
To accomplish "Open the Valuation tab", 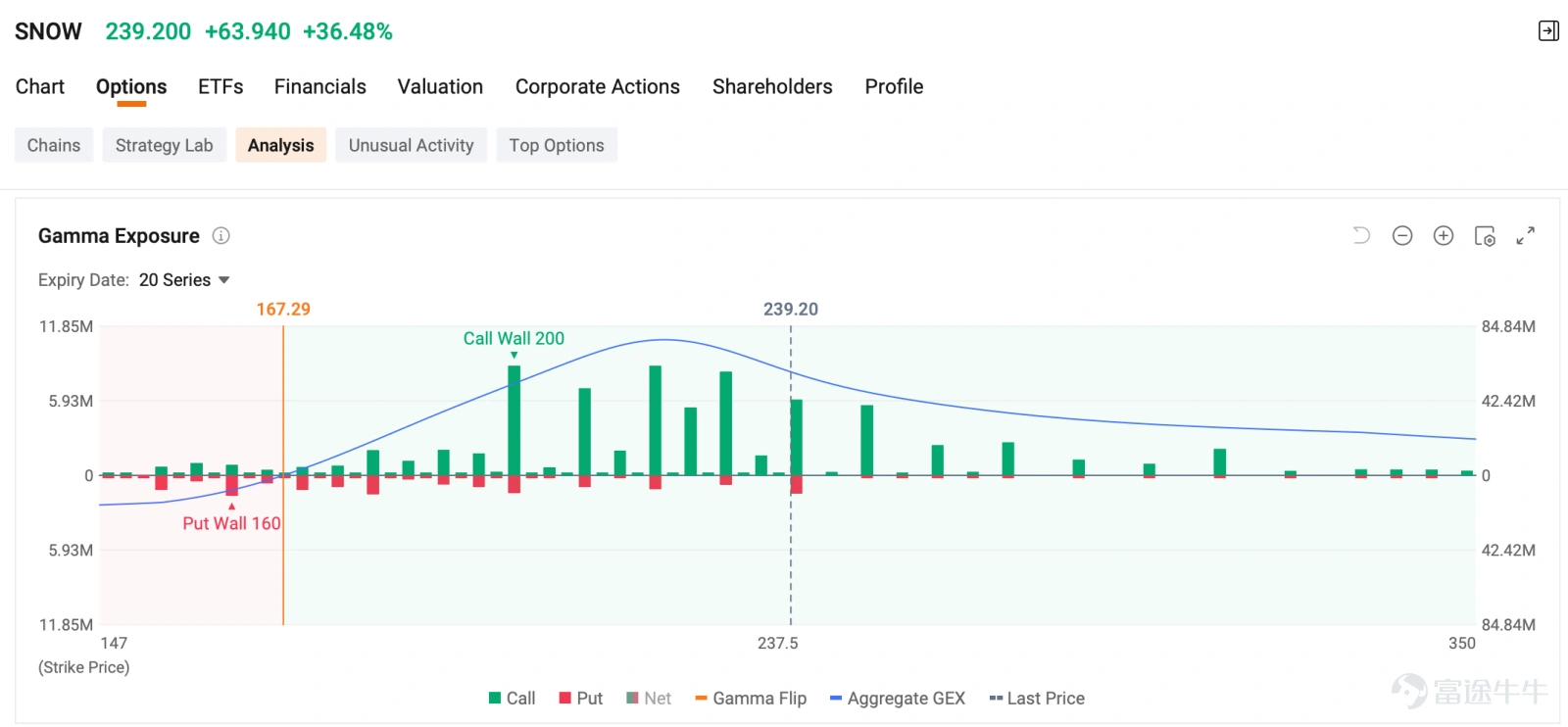I will click(x=440, y=86).
